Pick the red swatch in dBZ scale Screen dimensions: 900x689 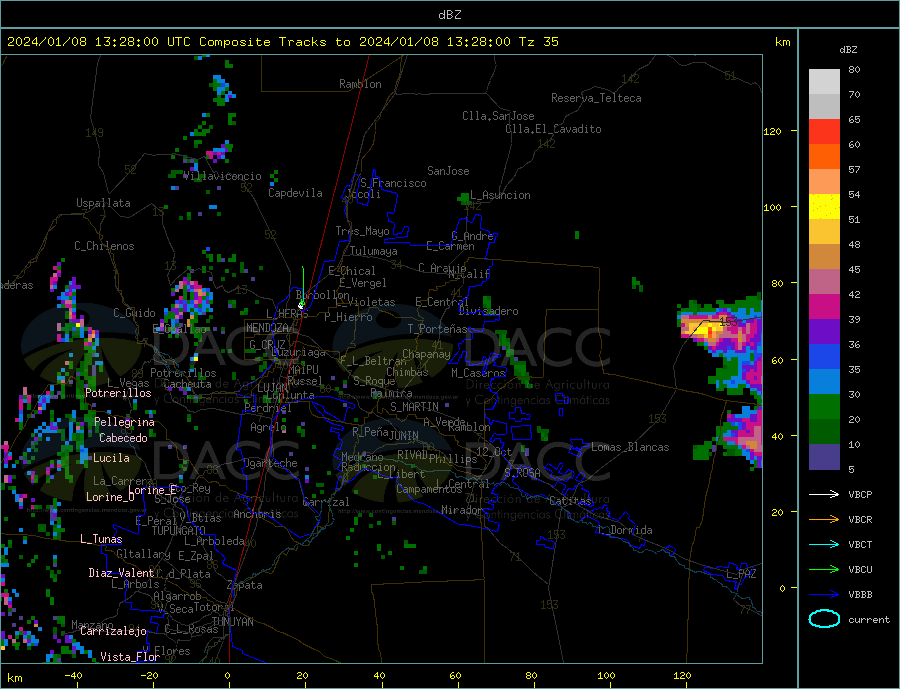point(824,131)
